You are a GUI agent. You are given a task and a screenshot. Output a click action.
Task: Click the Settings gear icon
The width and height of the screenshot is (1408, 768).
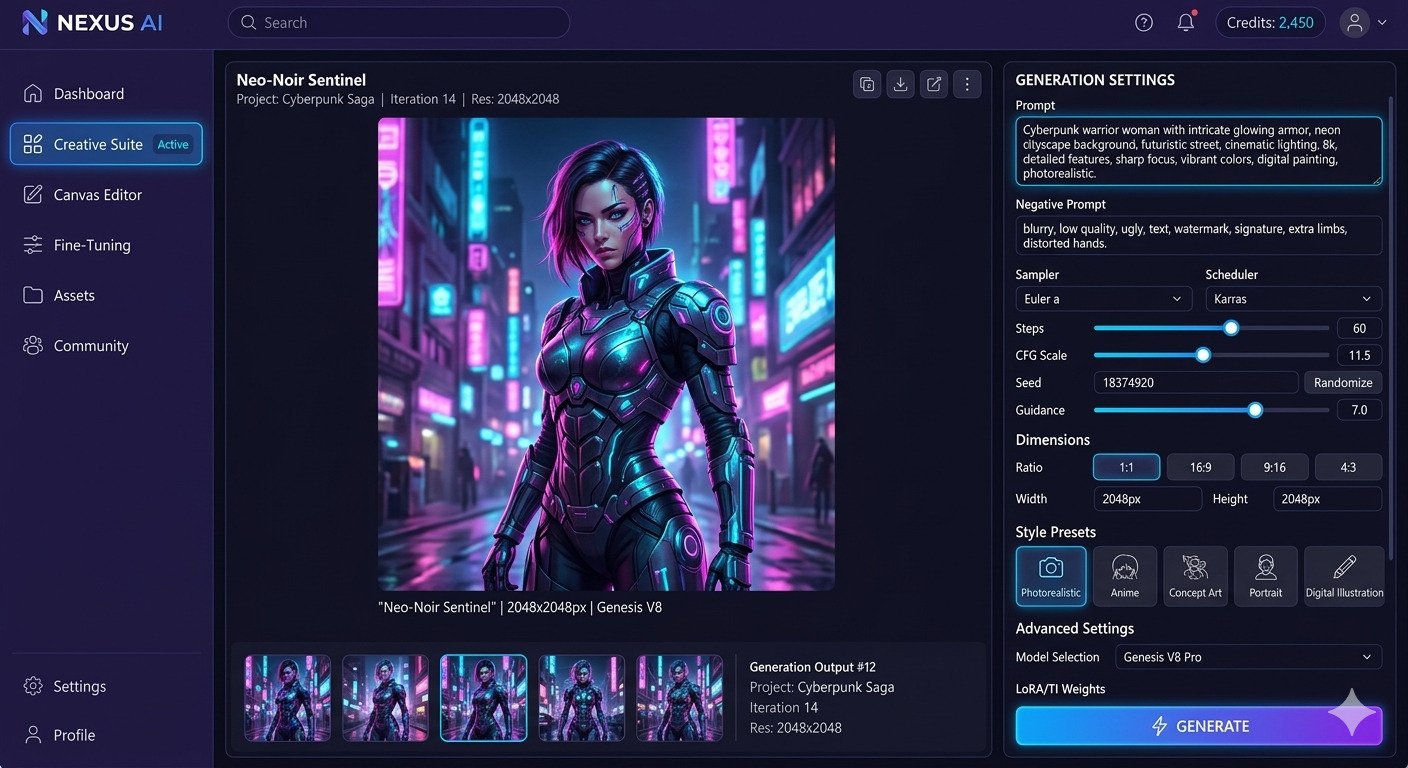tap(33, 686)
